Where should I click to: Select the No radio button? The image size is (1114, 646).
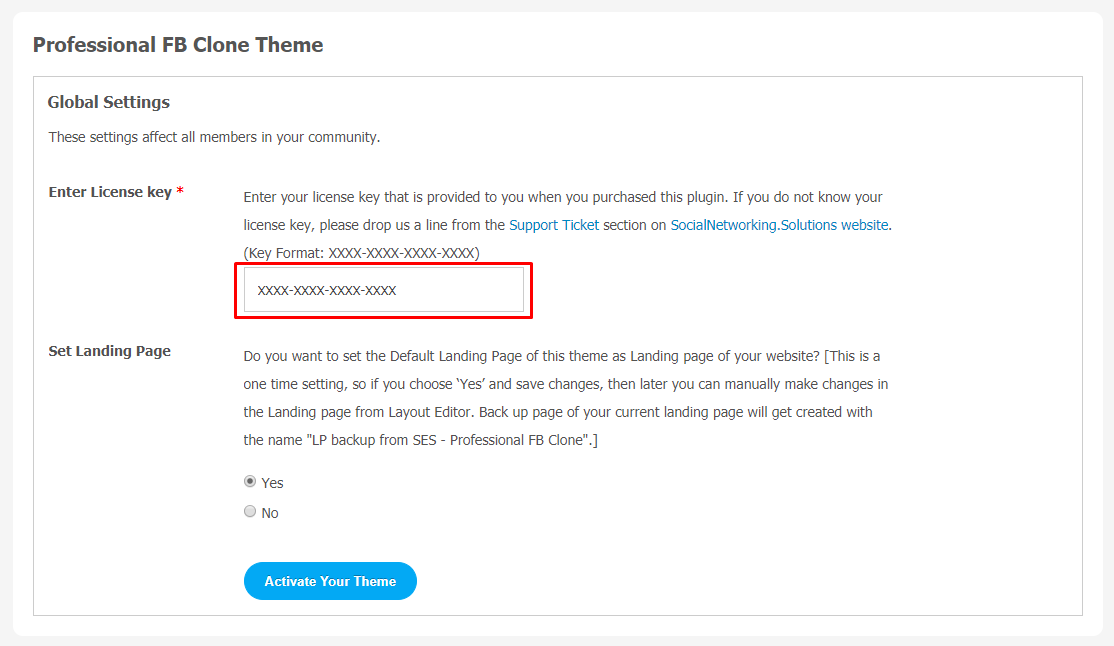250,512
